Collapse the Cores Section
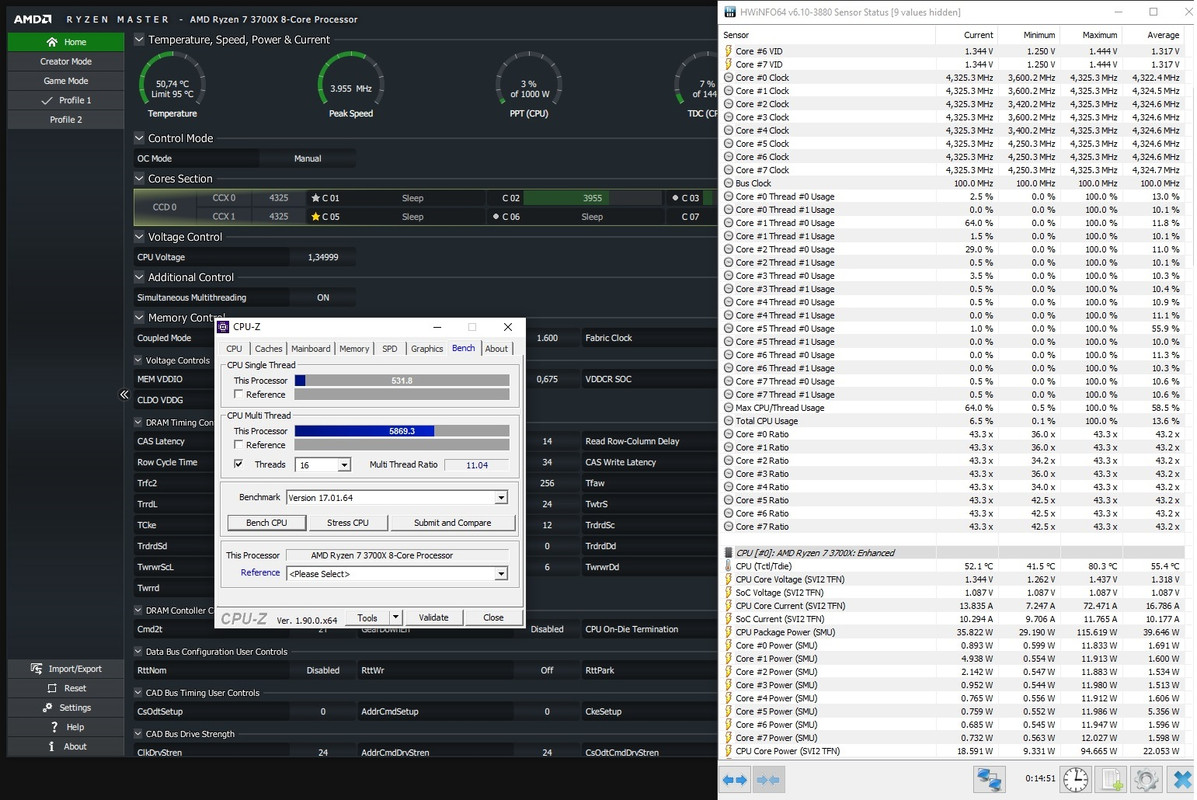 coord(139,179)
